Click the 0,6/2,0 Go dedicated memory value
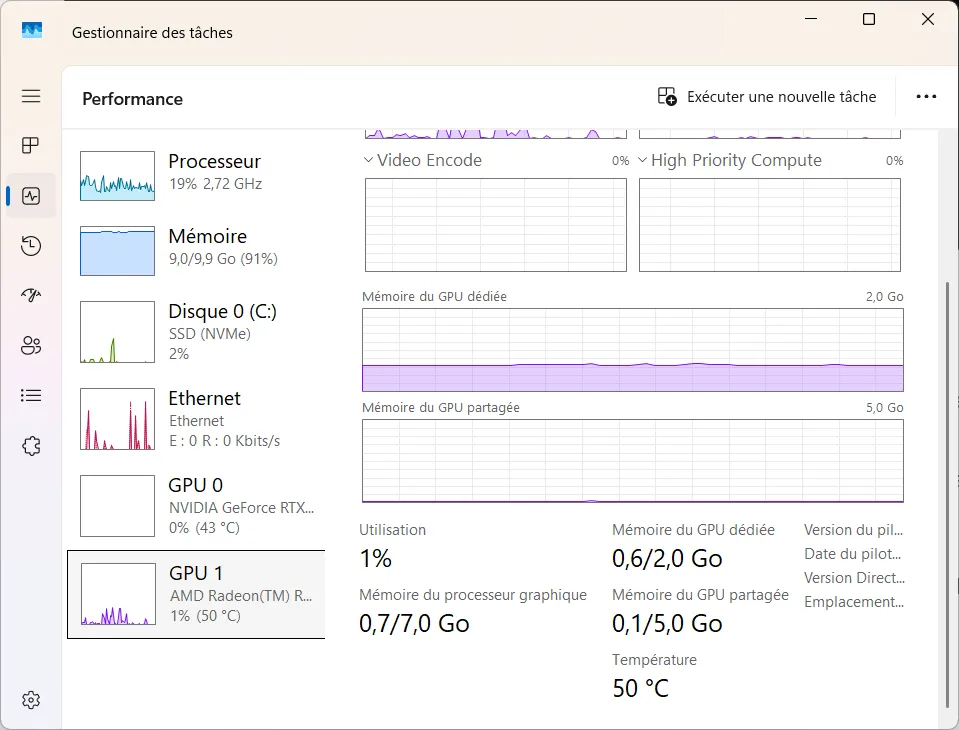Image resolution: width=959 pixels, height=730 pixels. point(667,558)
